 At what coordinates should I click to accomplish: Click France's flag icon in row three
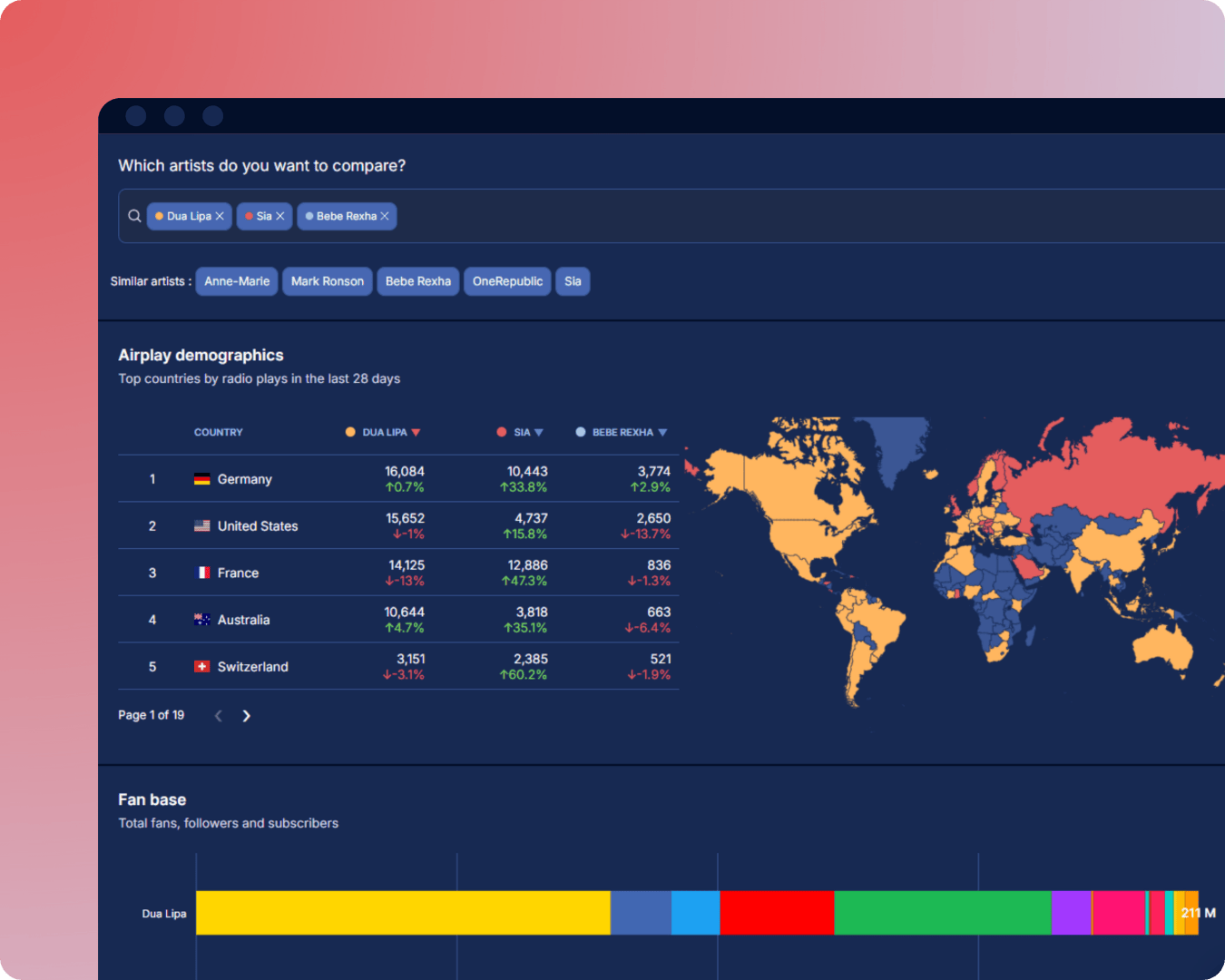(x=201, y=573)
